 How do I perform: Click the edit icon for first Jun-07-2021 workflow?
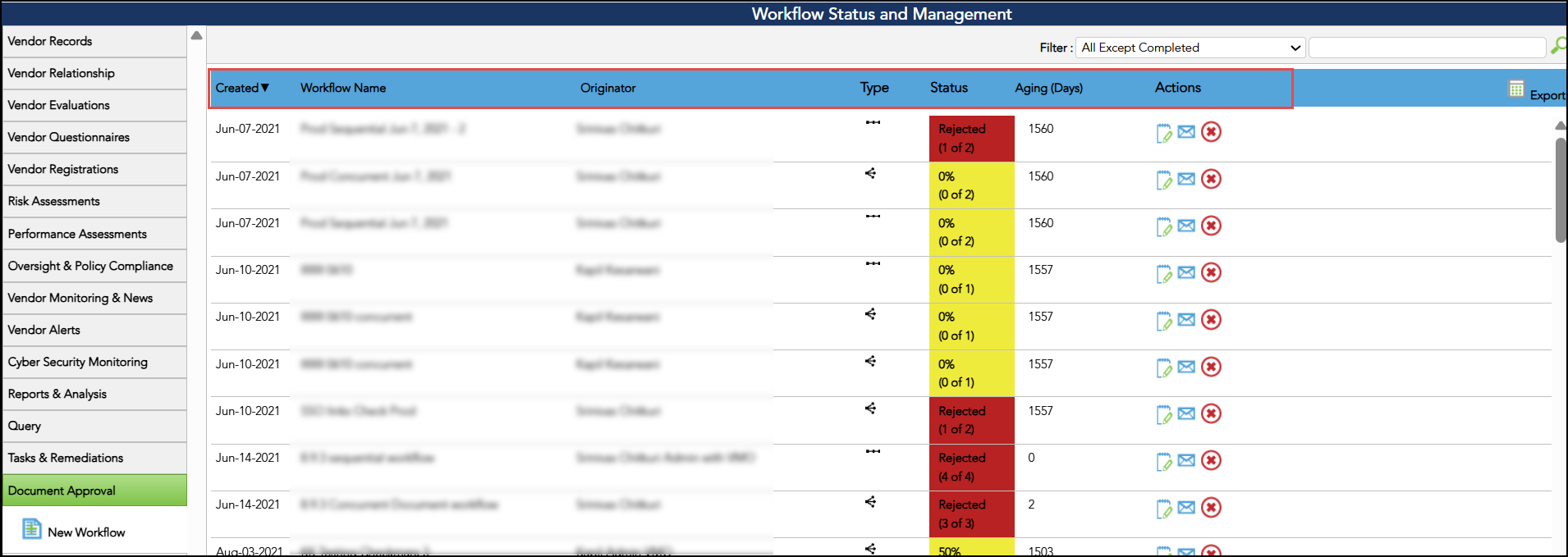1163,133
